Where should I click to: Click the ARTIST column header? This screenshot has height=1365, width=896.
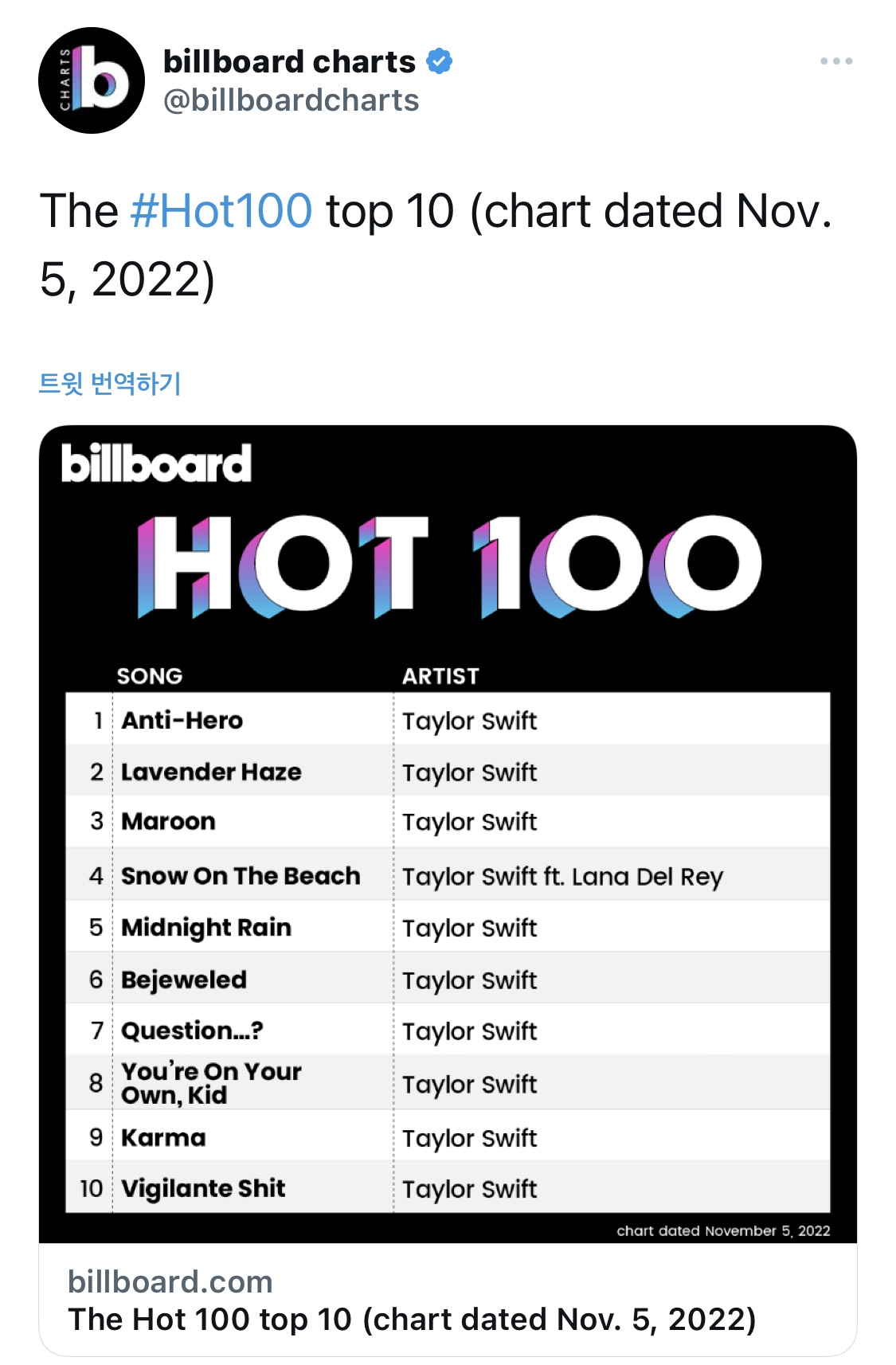440,676
